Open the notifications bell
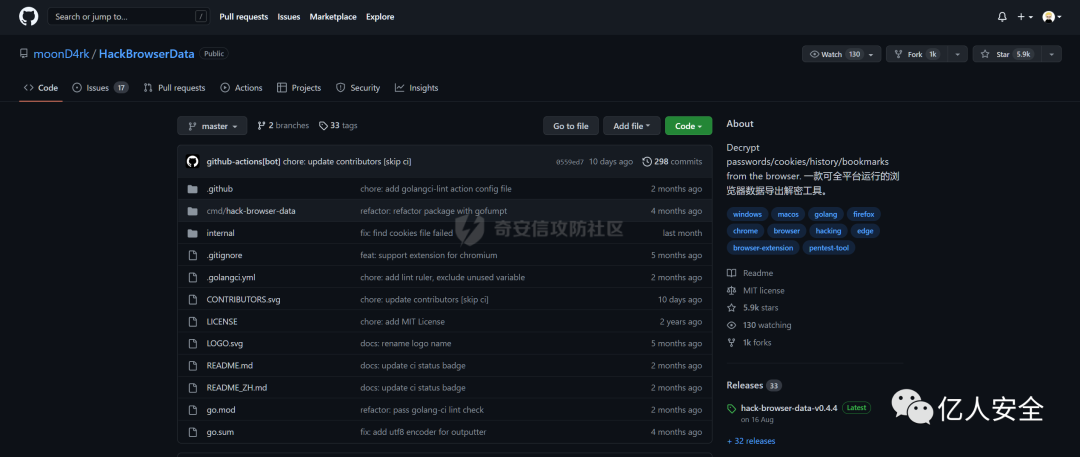Image resolution: width=1080 pixels, height=457 pixels. coord(1002,17)
